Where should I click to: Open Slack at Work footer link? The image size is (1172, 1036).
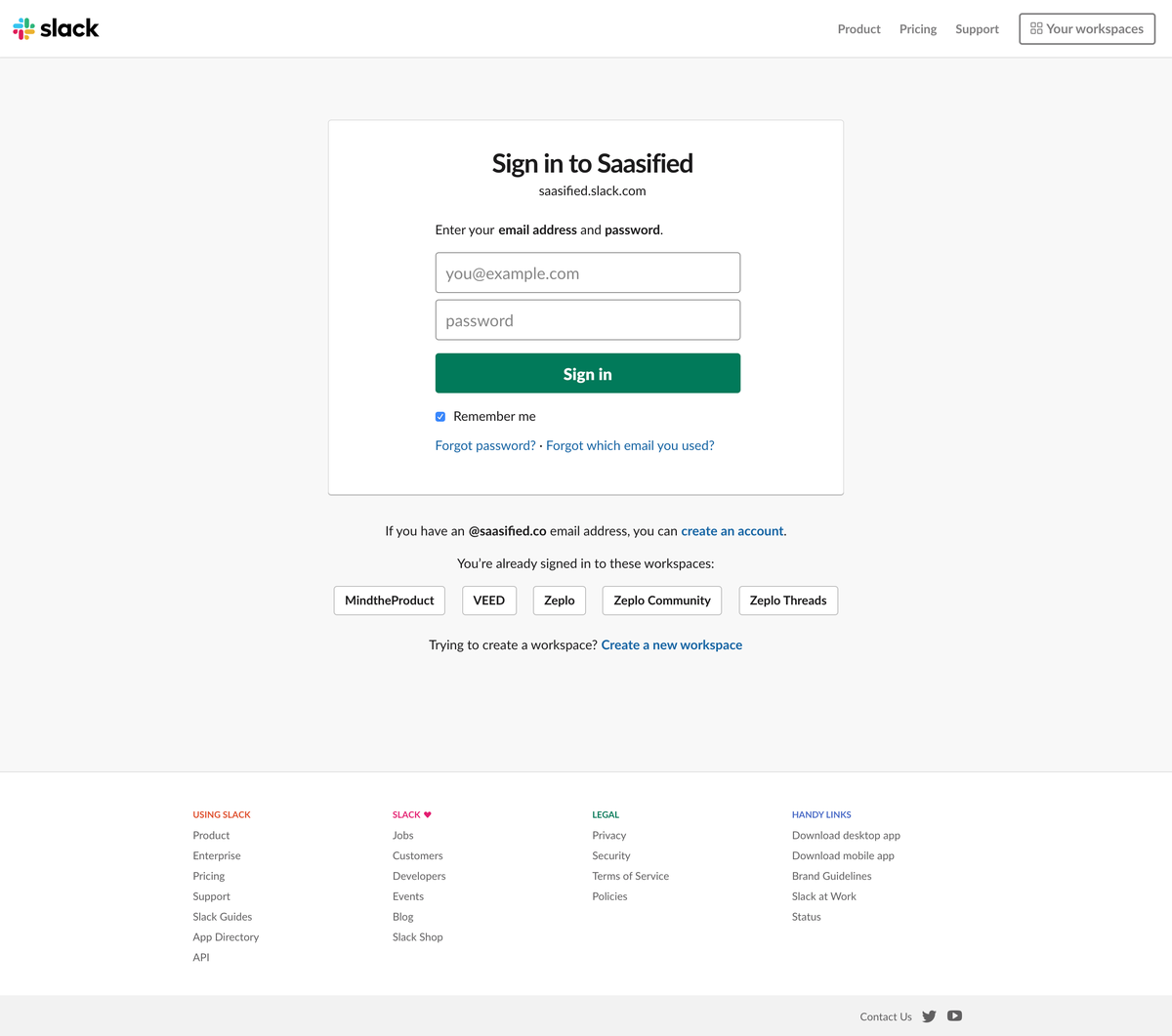tap(824, 896)
